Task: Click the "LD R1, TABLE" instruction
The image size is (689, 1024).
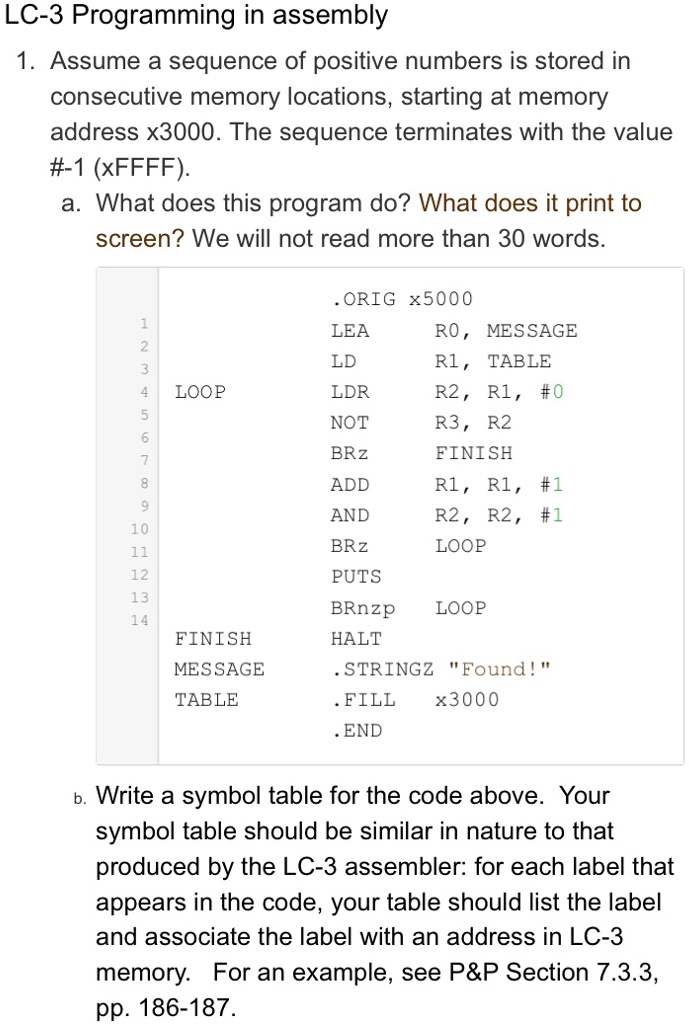Action: 441,361
